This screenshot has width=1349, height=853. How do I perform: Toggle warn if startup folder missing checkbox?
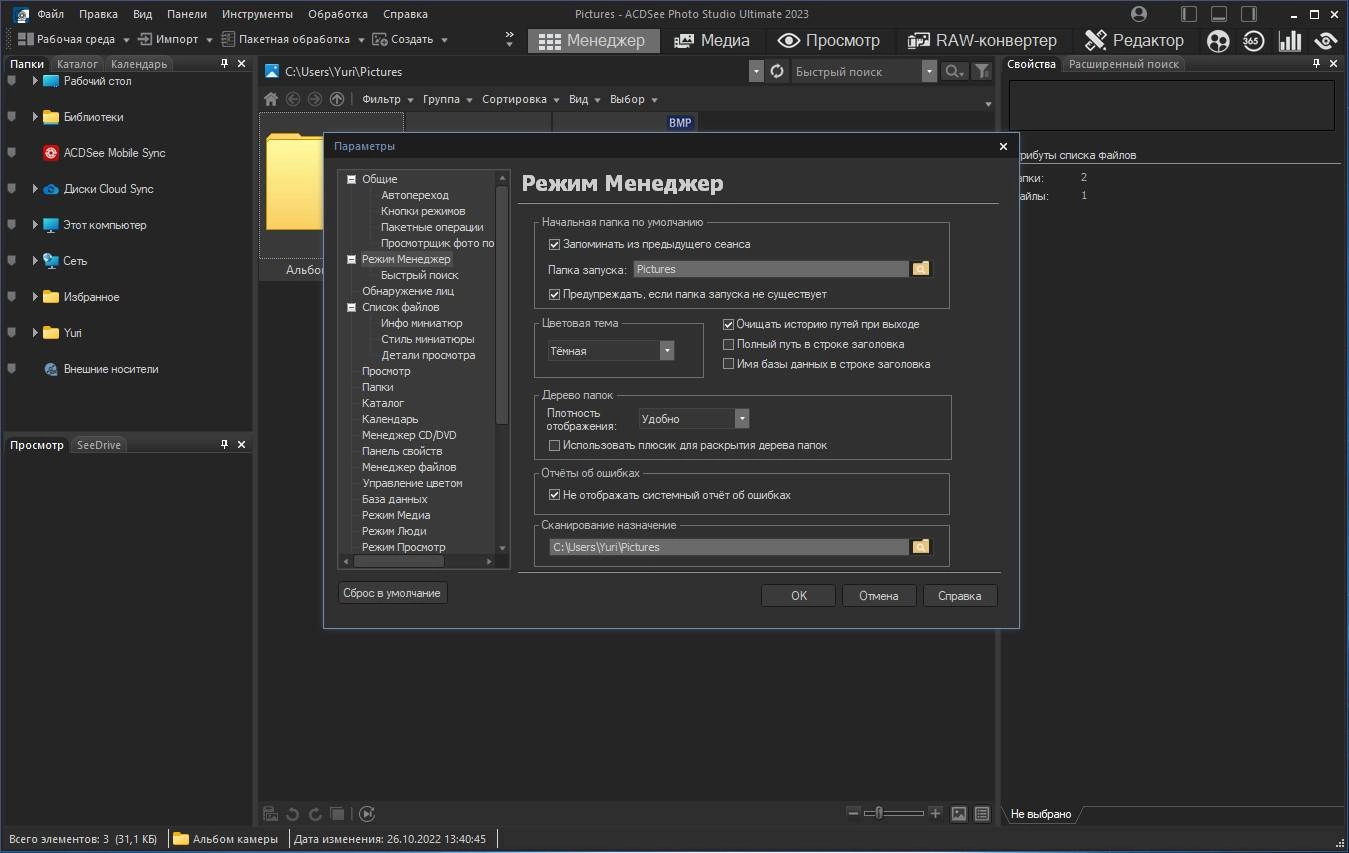coord(554,294)
